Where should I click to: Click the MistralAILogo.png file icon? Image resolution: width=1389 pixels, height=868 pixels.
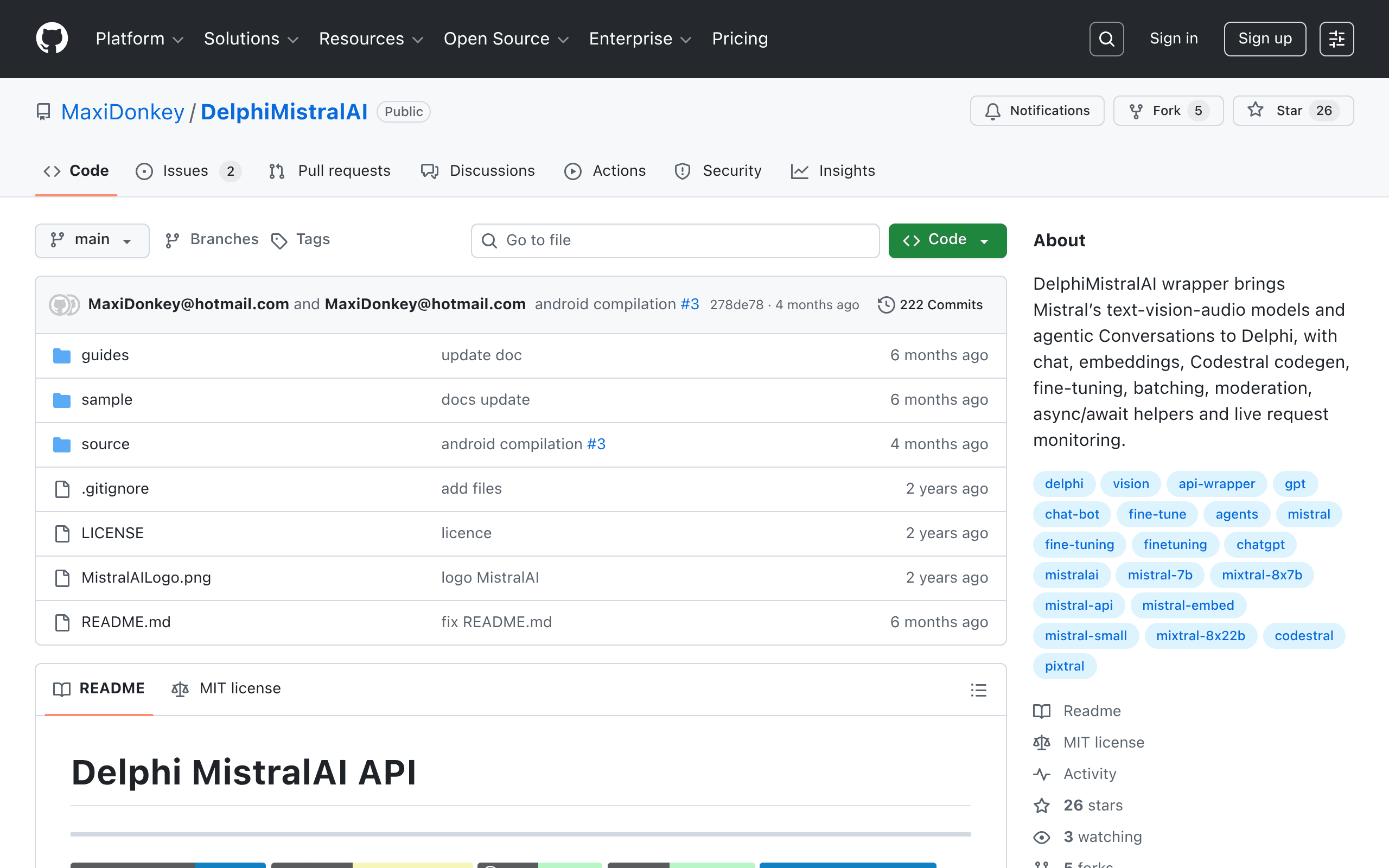coord(62,578)
